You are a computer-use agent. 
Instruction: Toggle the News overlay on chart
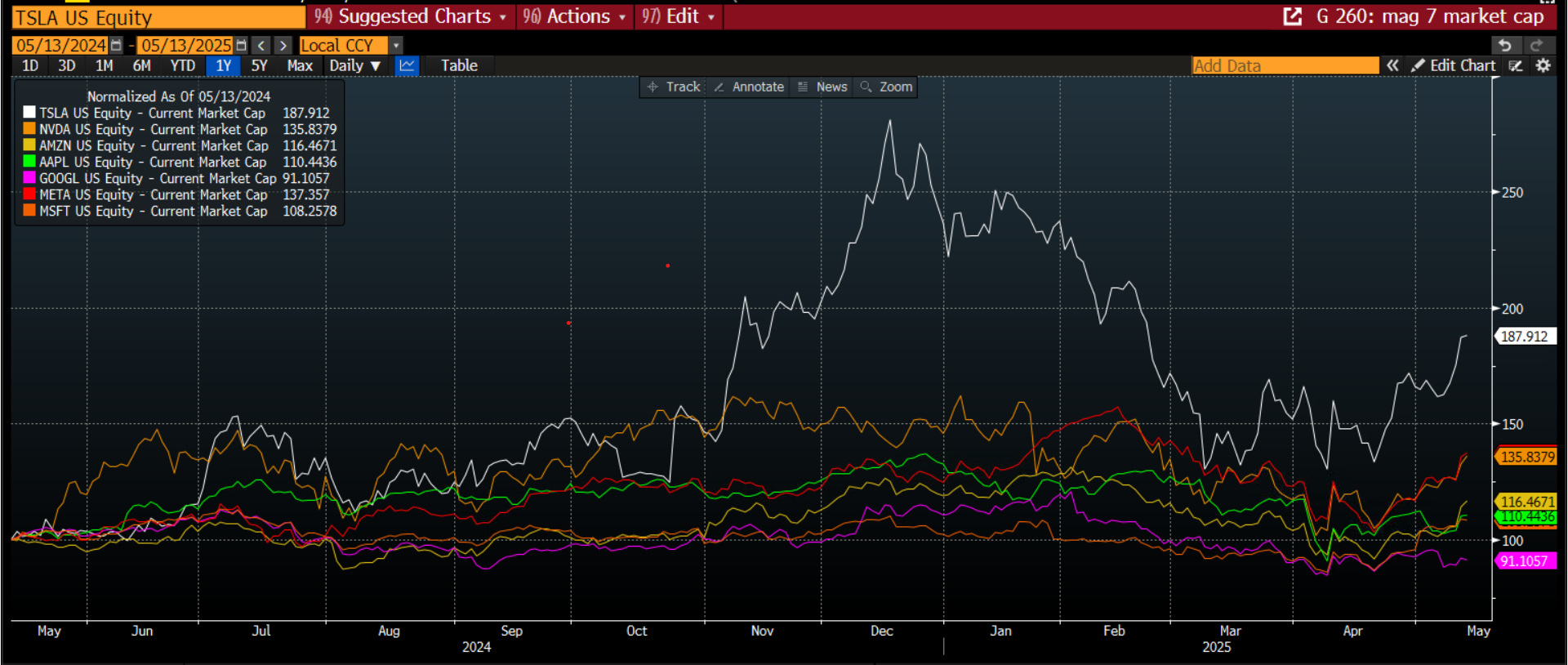pos(822,87)
